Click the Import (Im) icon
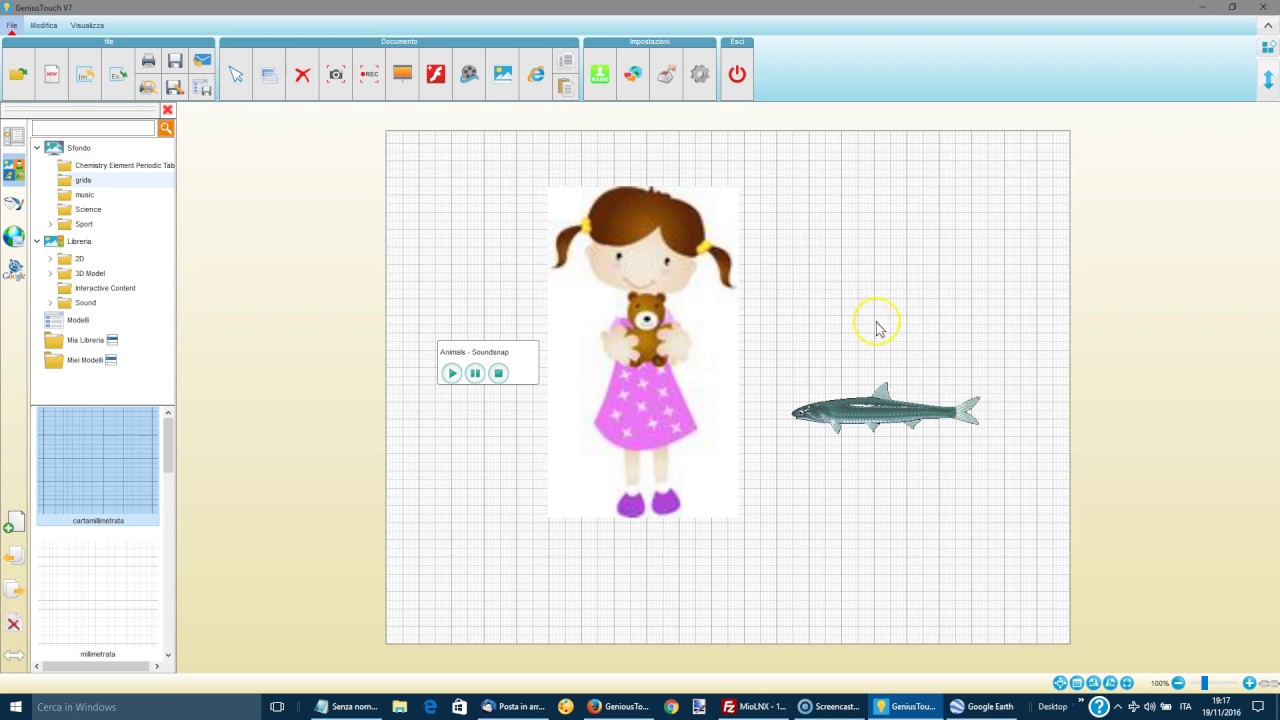Viewport: 1280px width, 720px height. tap(85, 74)
